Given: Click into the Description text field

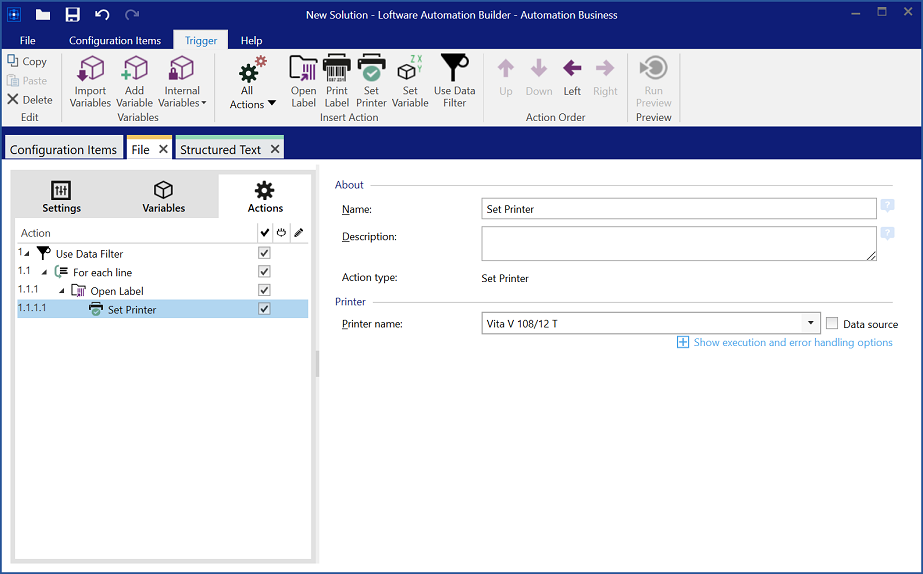Looking at the screenshot, I should [x=678, y=243].
